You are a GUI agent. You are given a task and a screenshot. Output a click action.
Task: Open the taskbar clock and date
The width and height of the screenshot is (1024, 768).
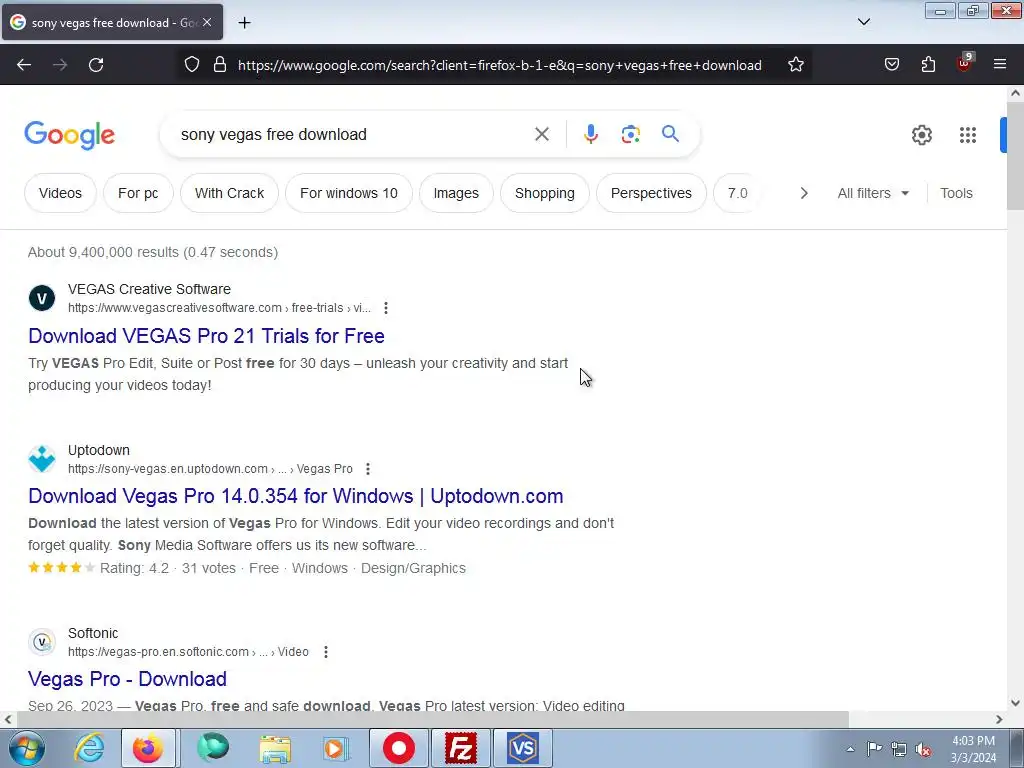[973, 749]
